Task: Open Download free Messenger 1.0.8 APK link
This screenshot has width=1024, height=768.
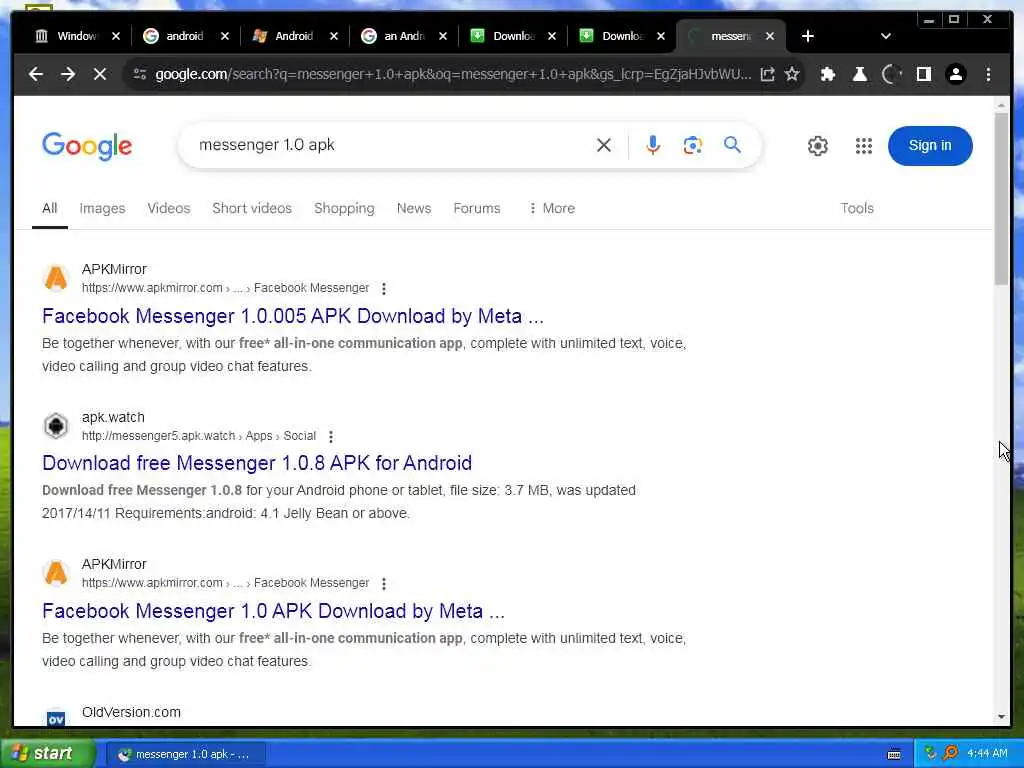Action: point(257,463)
